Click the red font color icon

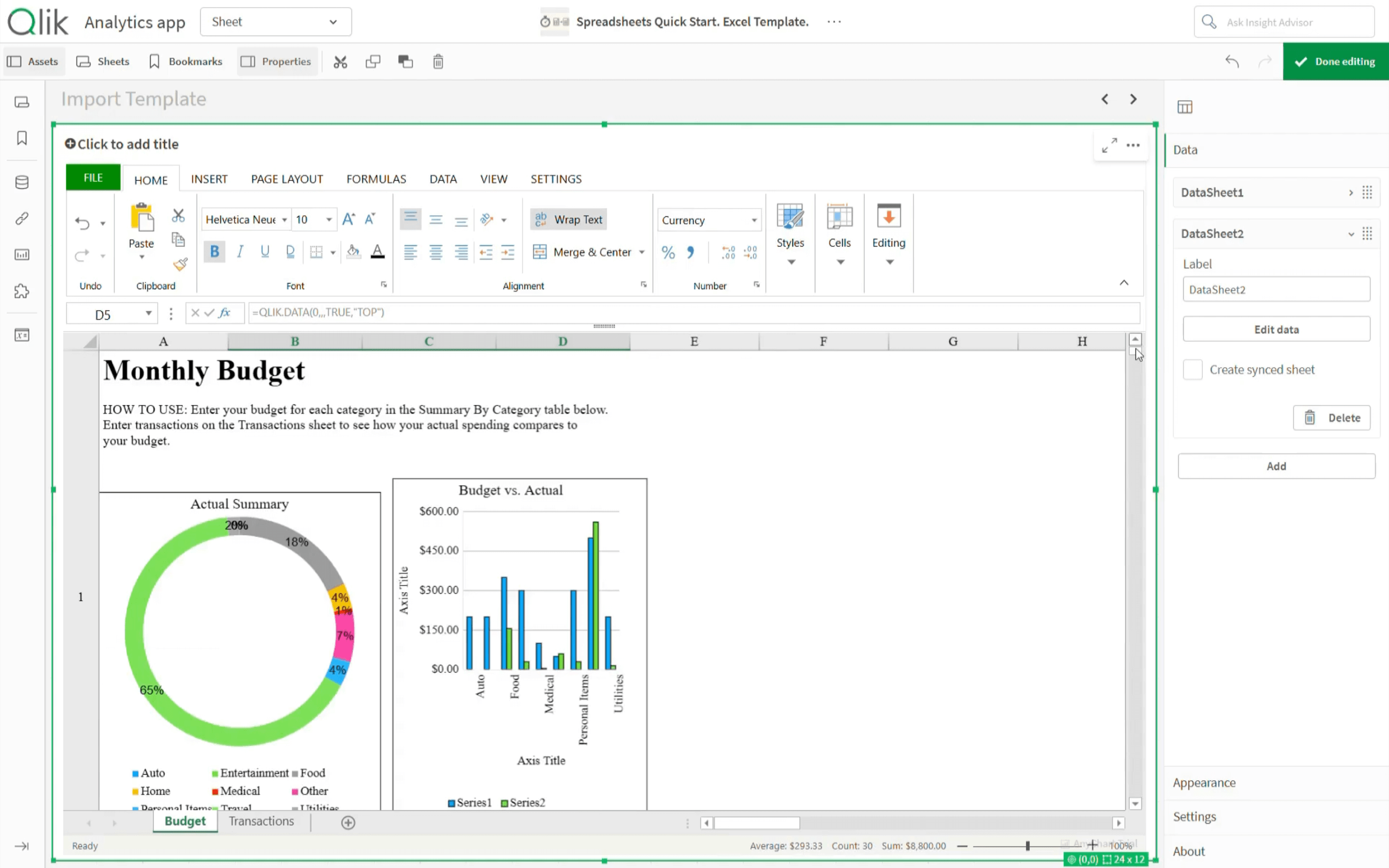[377, 251]
